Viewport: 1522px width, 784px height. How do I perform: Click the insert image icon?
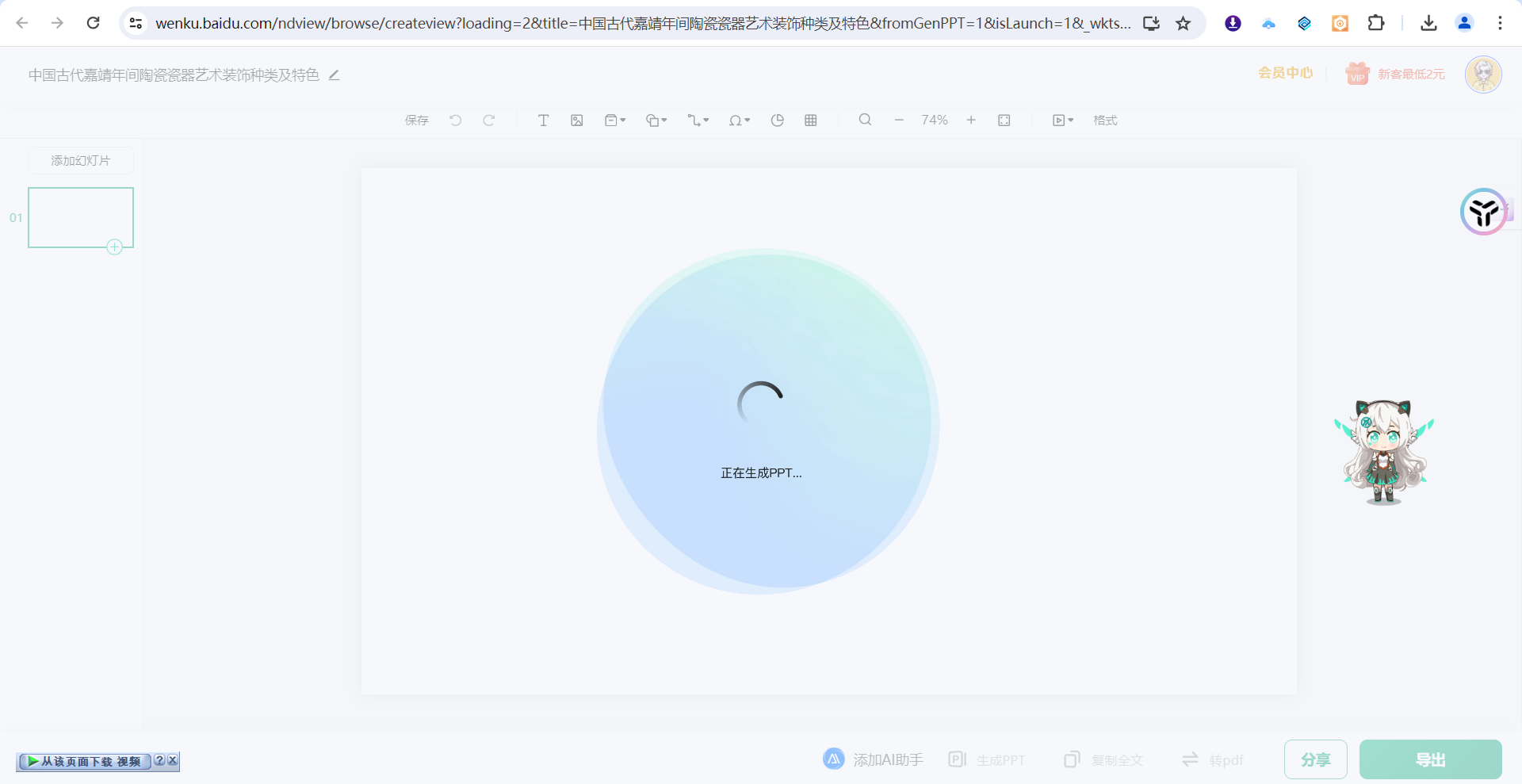[x=577, y=120]
